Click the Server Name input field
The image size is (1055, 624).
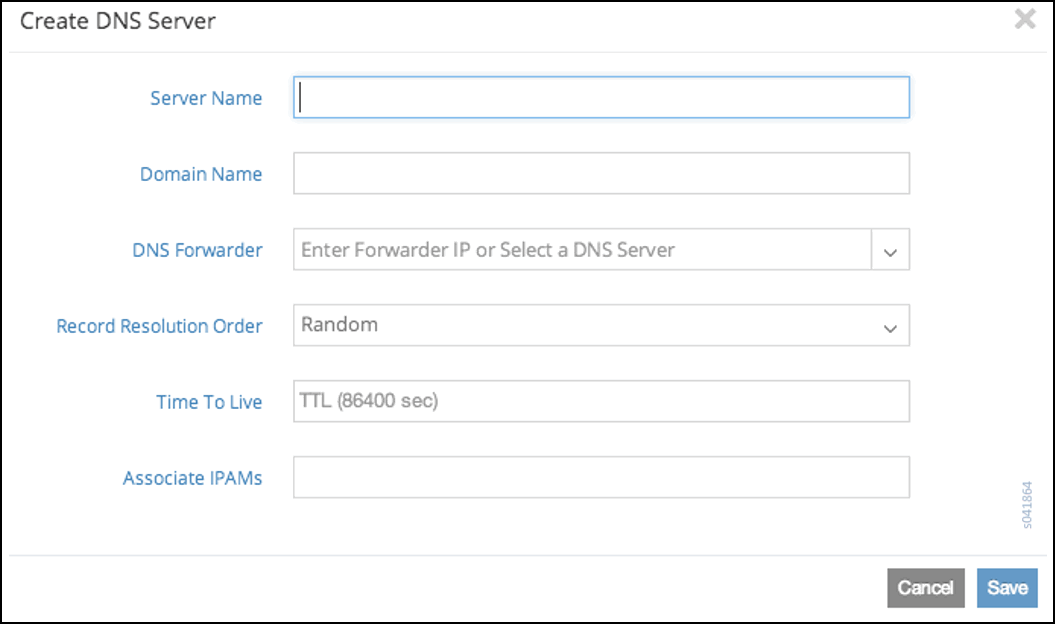[x=601, y=98]
